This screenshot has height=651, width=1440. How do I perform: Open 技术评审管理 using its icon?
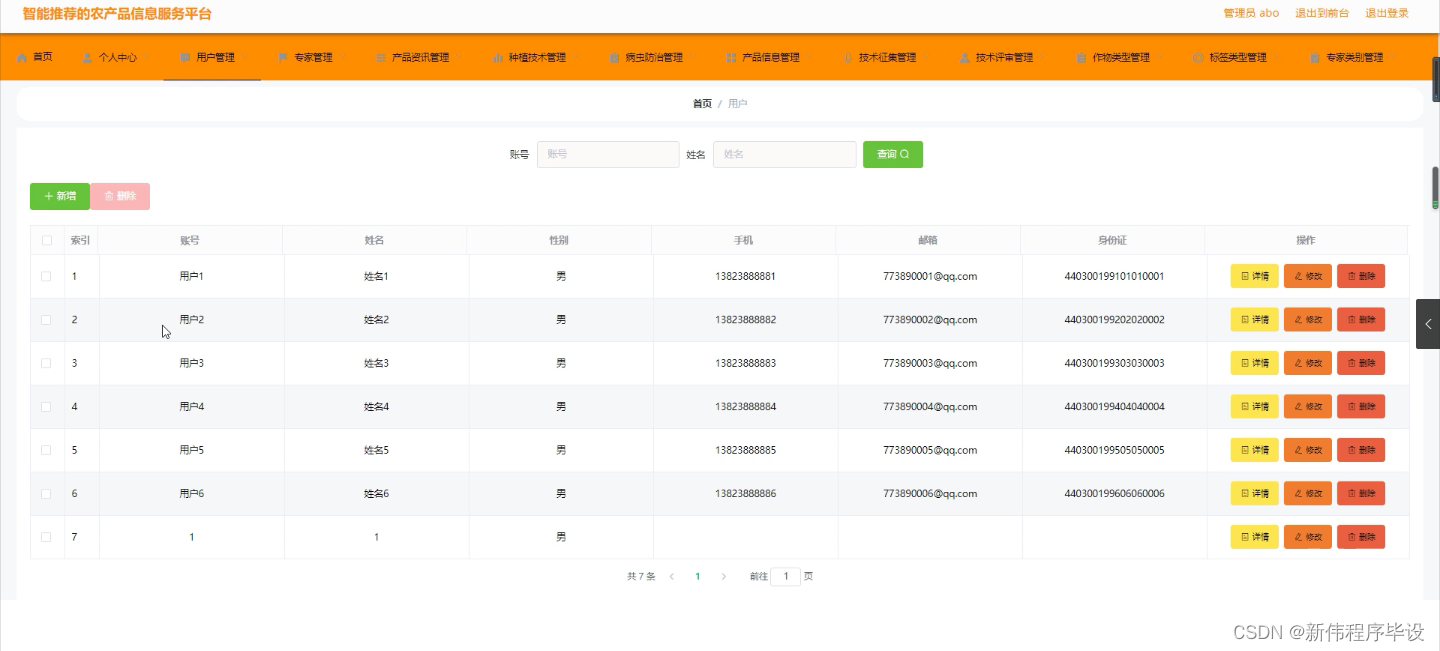pyautogui.click(x=965, y=57)
